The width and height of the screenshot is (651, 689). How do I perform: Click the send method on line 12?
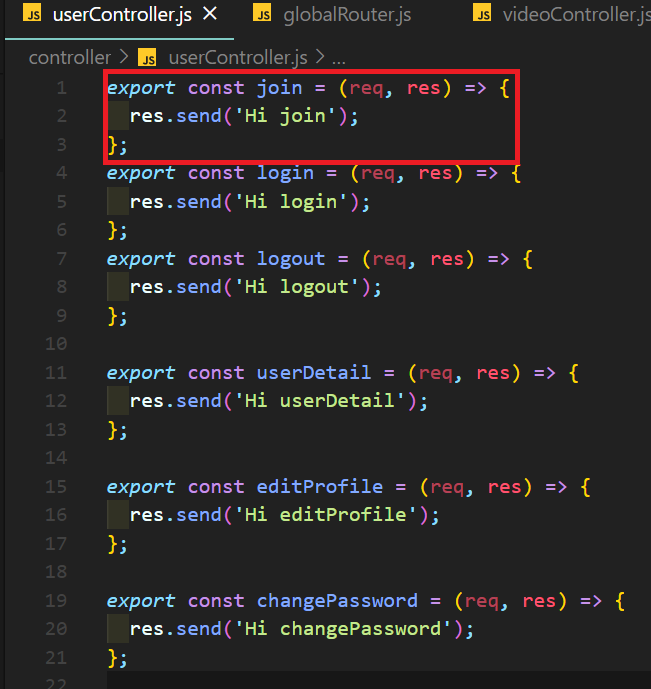[x=199, y=401]
